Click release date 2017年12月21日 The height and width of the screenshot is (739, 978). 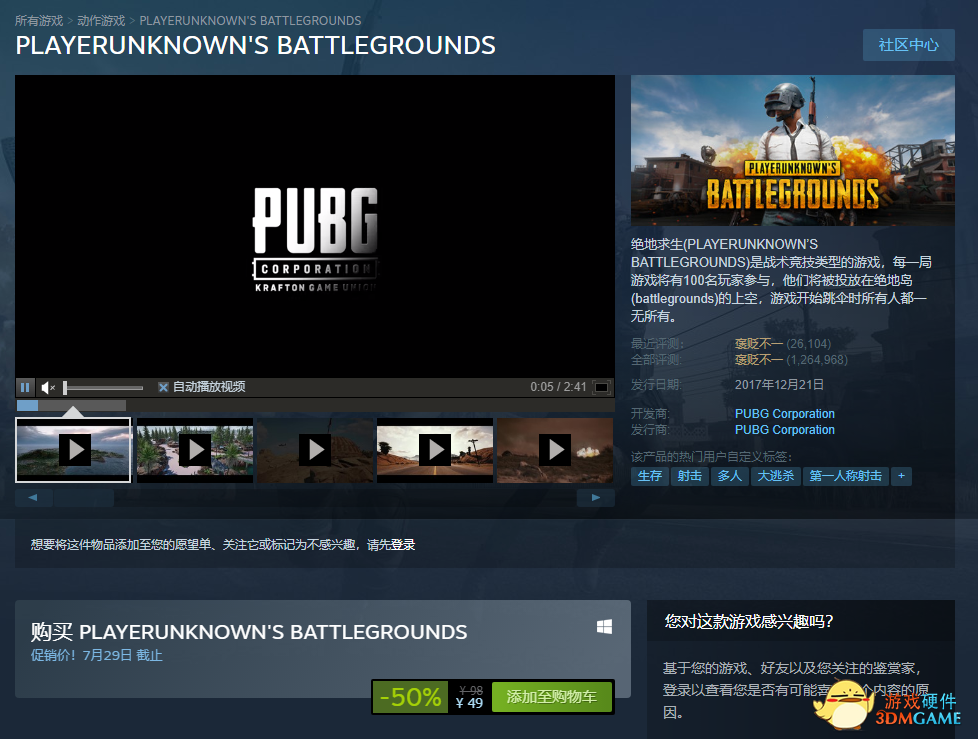pyautogui.click(x=779, y=384)
